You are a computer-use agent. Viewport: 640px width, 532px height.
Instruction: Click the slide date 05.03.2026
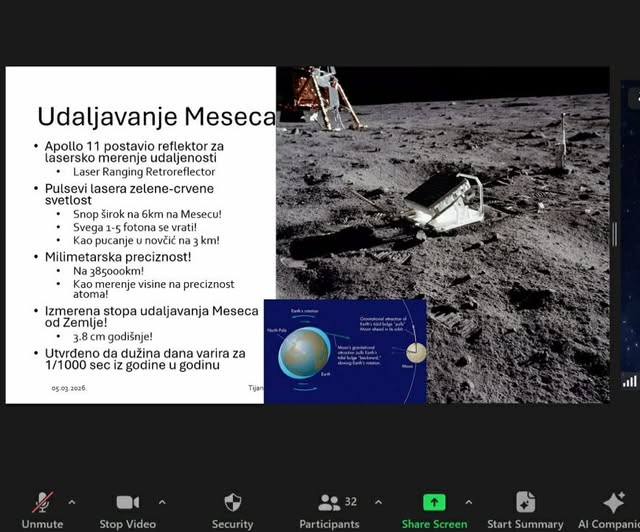(69, 387)
